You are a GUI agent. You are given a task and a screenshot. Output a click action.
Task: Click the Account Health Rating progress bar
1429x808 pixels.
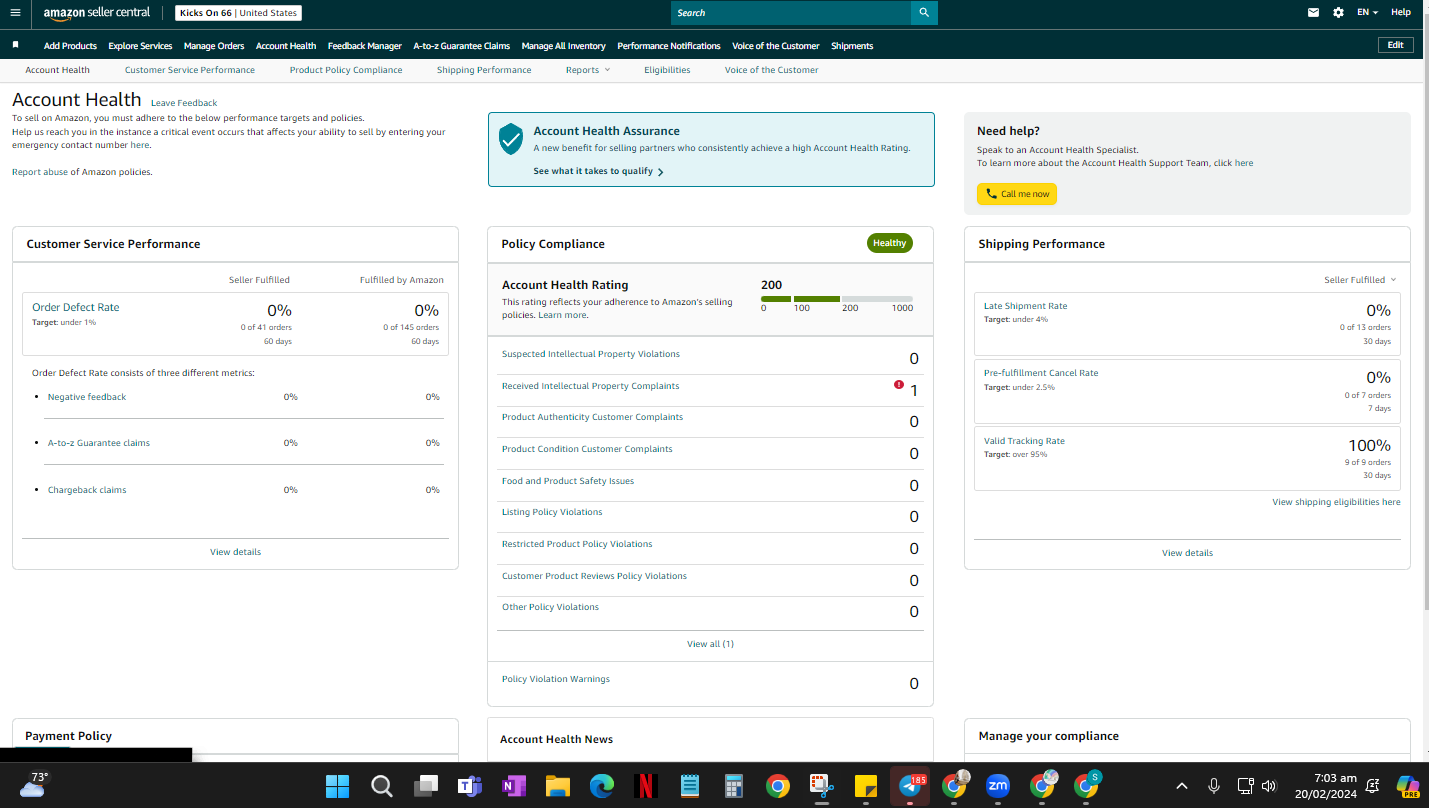point(837,299)
